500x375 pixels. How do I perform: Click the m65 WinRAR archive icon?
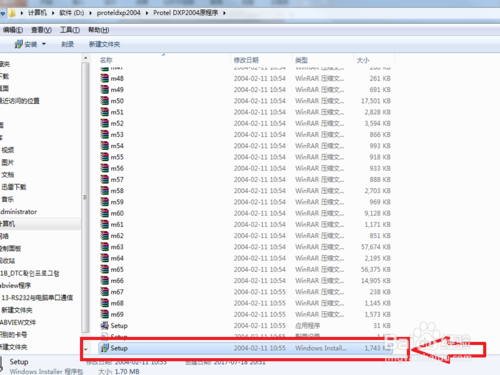105,269
